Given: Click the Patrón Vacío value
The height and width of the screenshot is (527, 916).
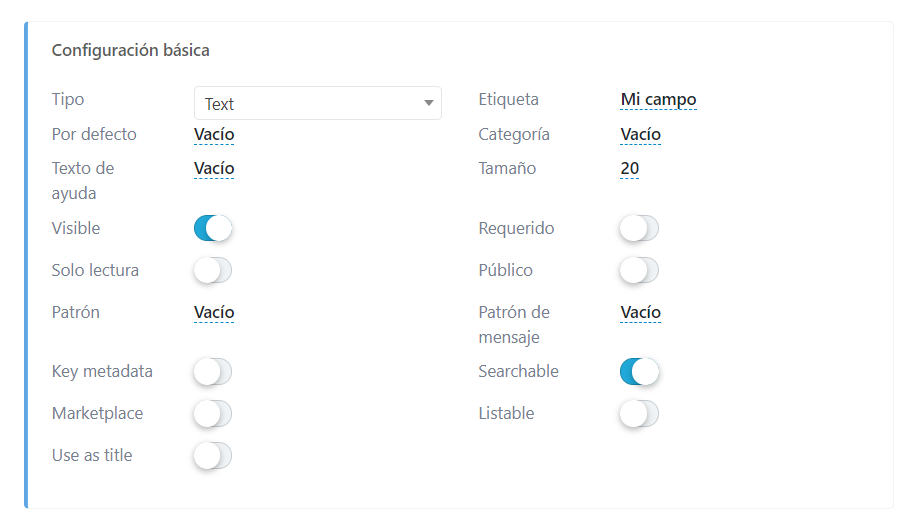Looking at the screenshot, I should (x=214, y=313).
